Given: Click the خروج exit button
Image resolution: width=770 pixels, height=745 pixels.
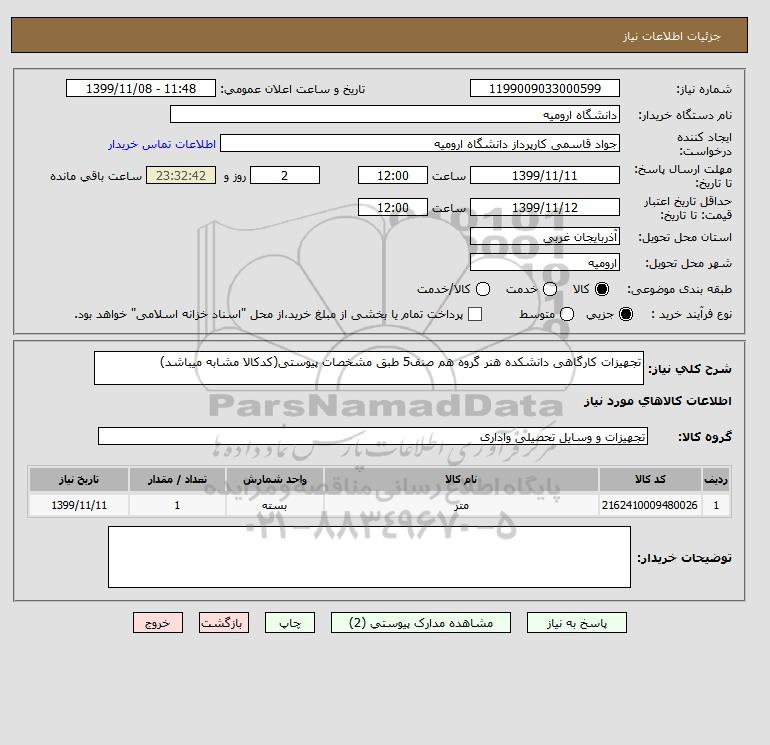Looking at the screenshot, I should coord(158,623).
